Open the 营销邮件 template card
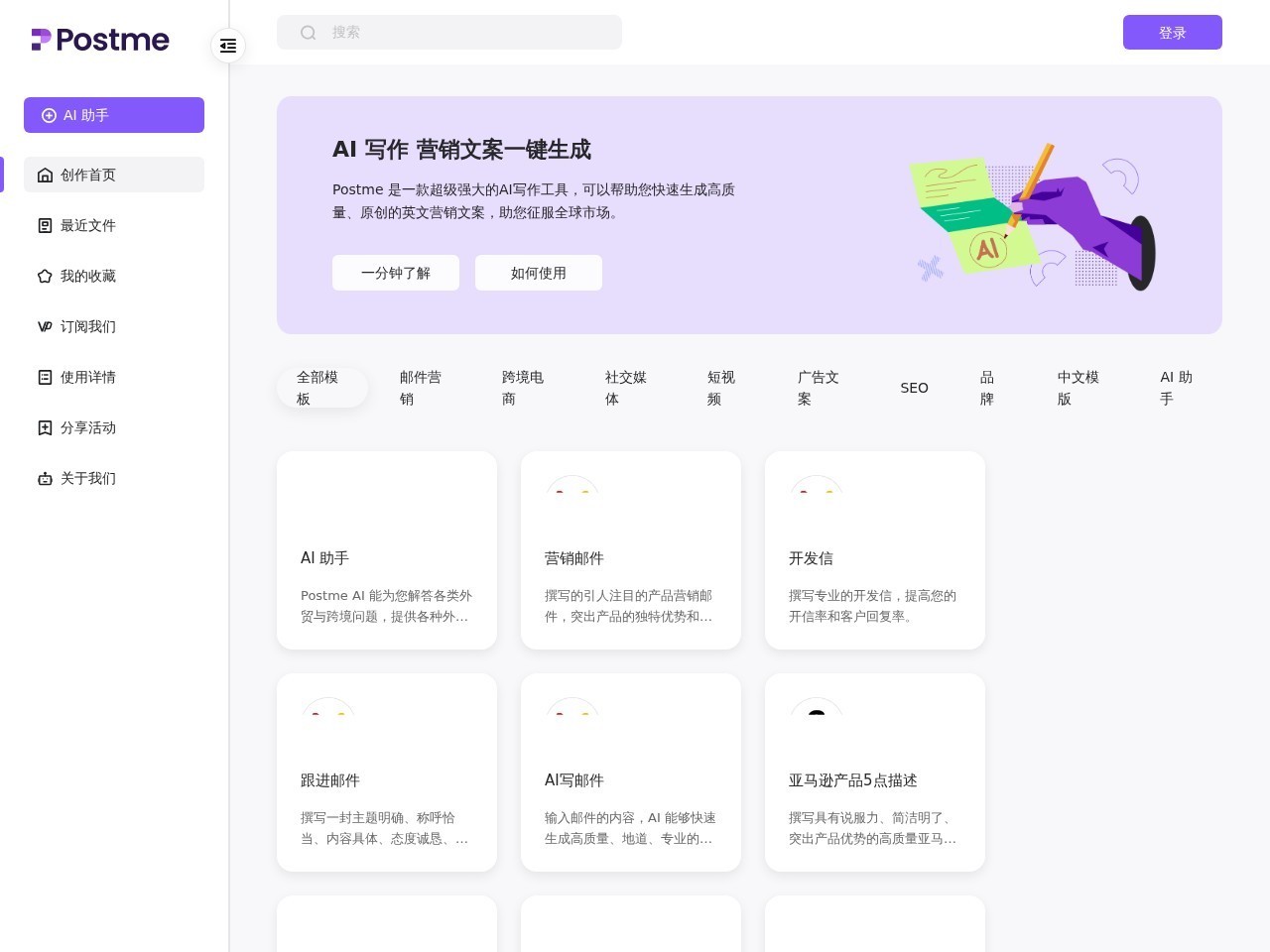 point(631,550)
